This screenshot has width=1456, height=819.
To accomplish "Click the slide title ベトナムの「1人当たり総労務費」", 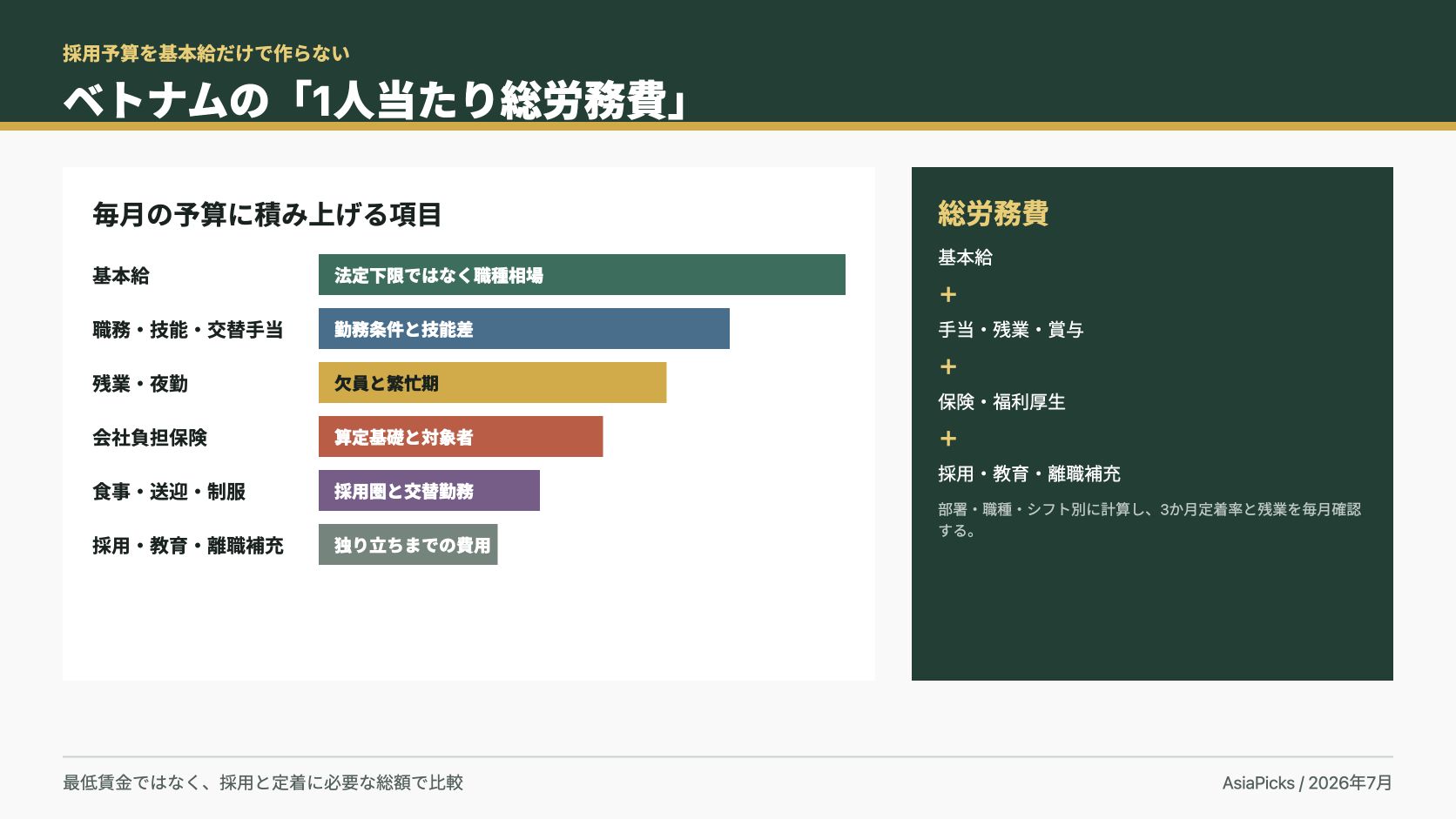I will click(x=376, y=100).
